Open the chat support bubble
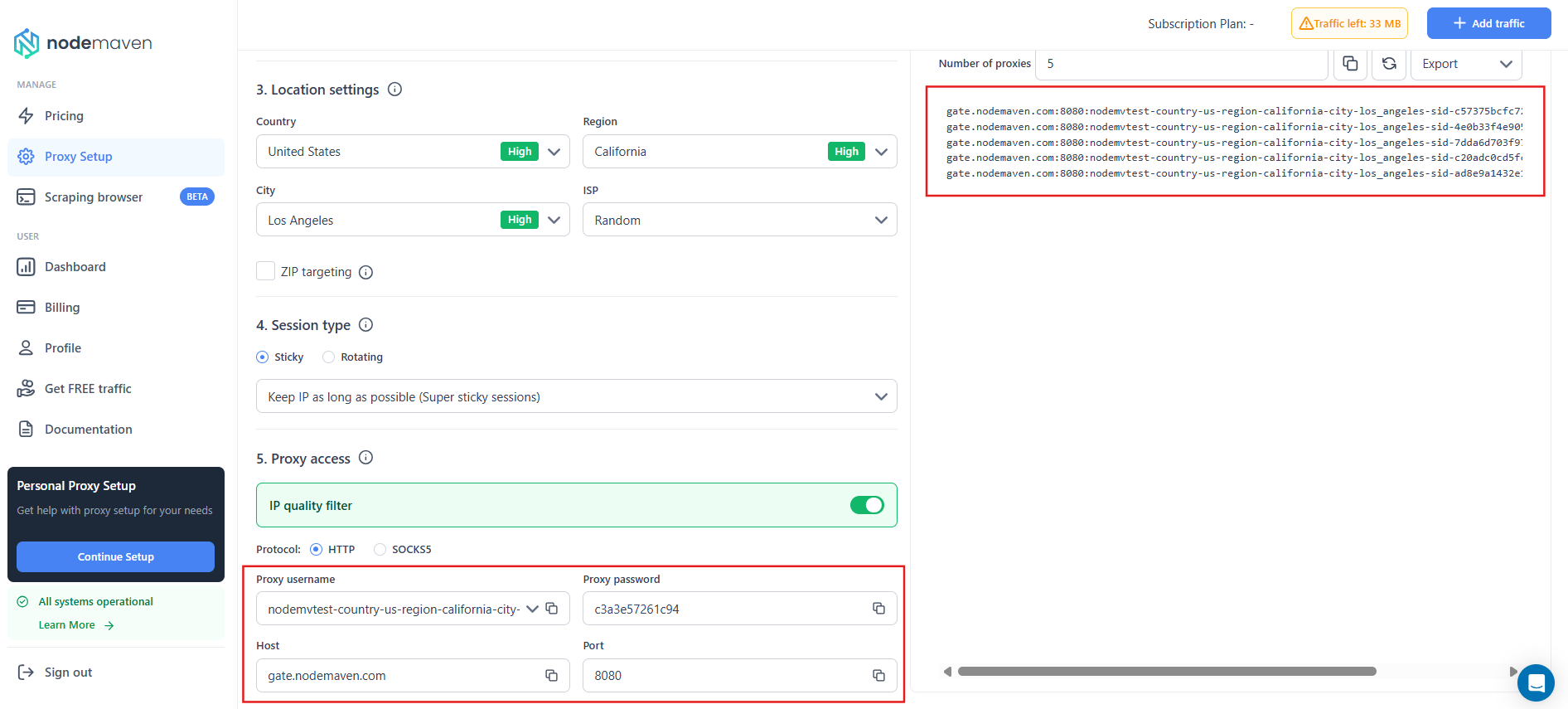The height and width of the screenshot is (709, 1568). coord(1536,683)
